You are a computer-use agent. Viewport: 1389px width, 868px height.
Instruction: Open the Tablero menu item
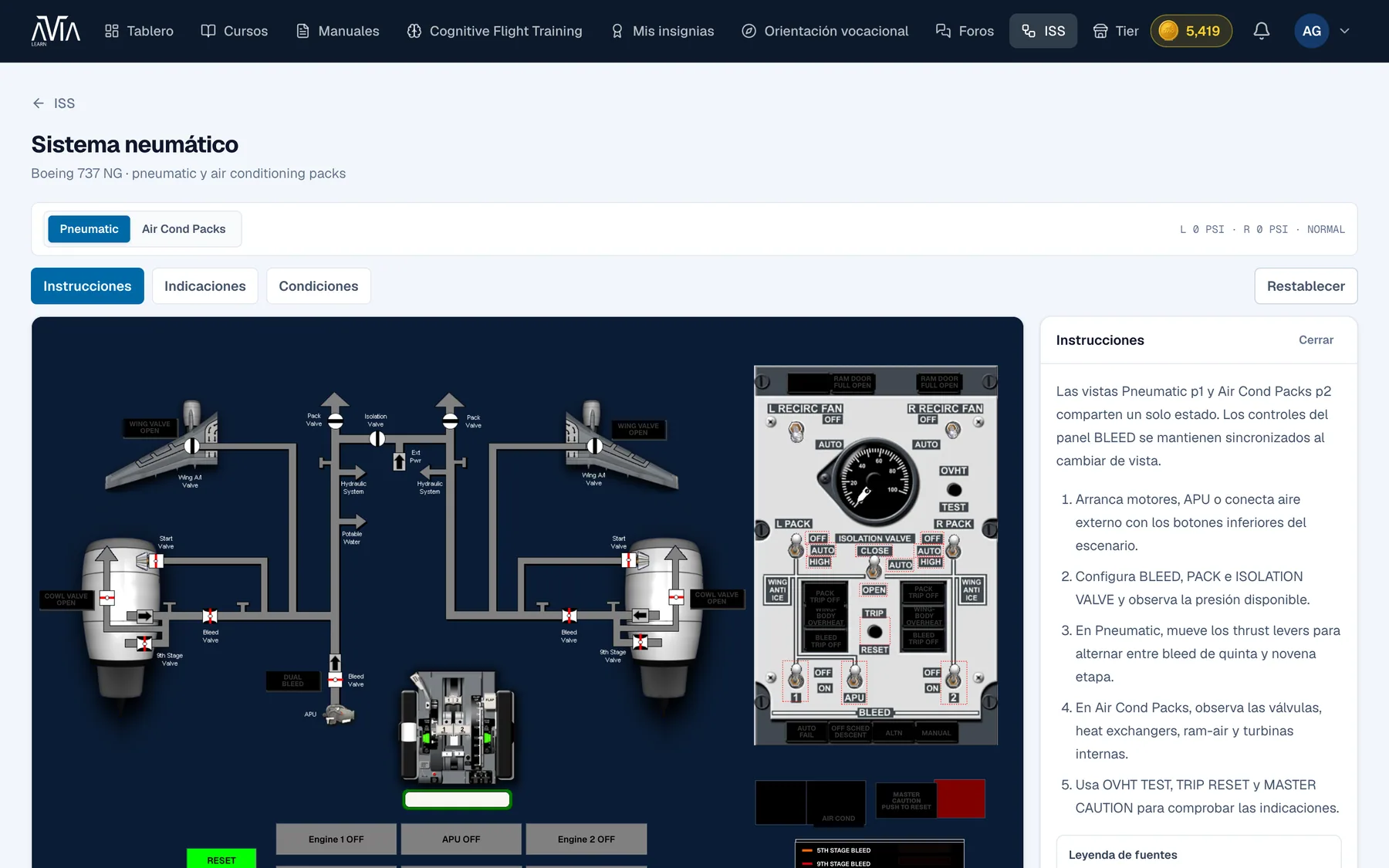pyautogui.click(x=139, y=31)
